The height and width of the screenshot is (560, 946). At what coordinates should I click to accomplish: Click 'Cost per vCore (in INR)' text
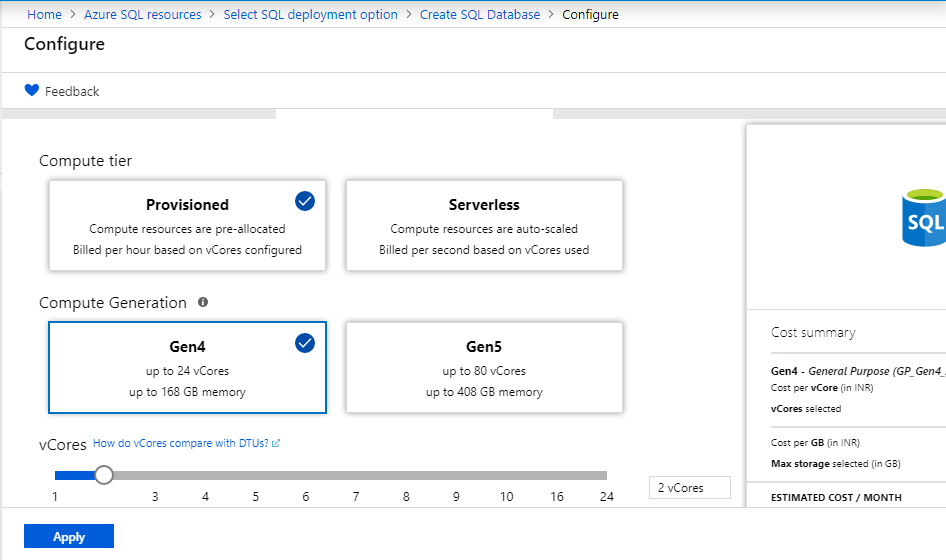(822, 387)
